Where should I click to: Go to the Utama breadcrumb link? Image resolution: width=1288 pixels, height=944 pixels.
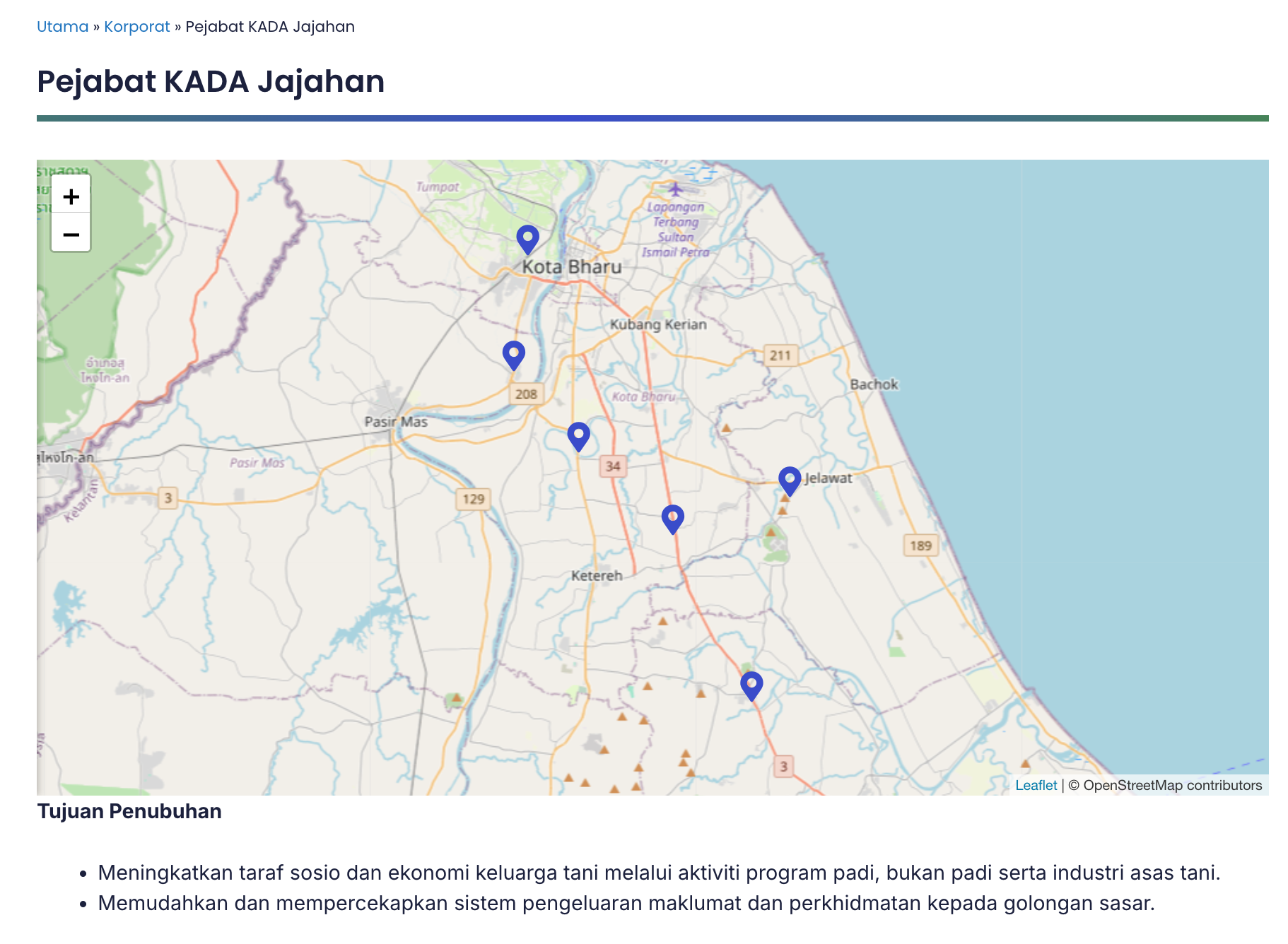pos(62,27)
